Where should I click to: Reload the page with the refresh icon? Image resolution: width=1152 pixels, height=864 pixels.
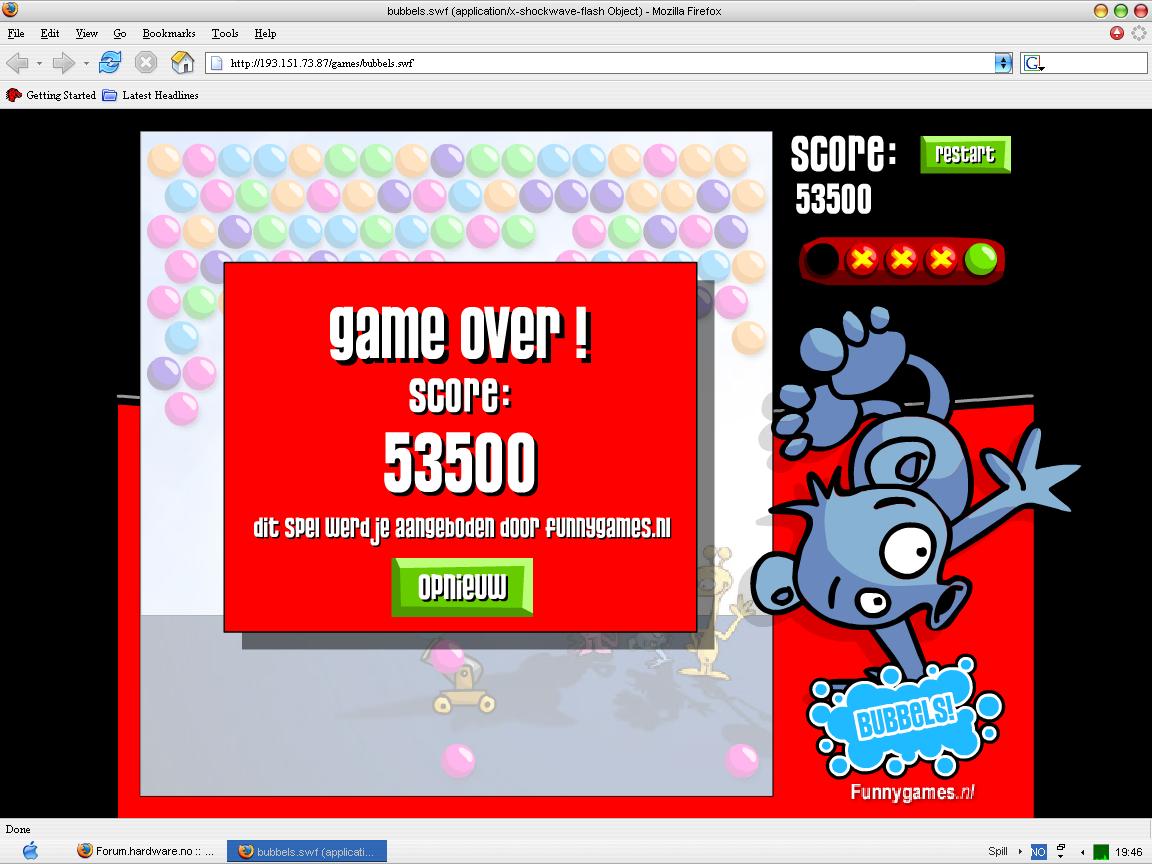(110, 62)
